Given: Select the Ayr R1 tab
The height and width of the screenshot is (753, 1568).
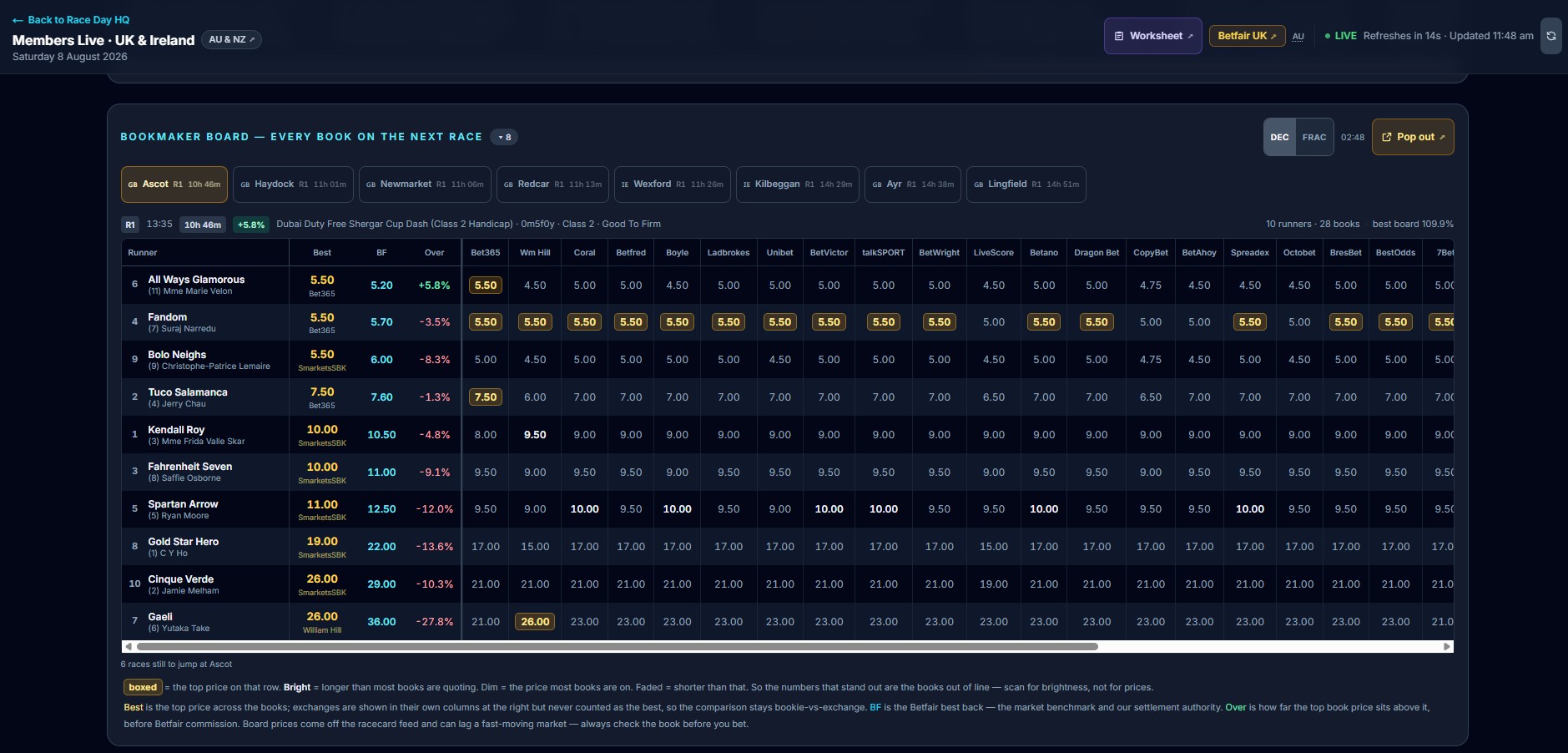Looking at the screenshot, I should point(913,184).
